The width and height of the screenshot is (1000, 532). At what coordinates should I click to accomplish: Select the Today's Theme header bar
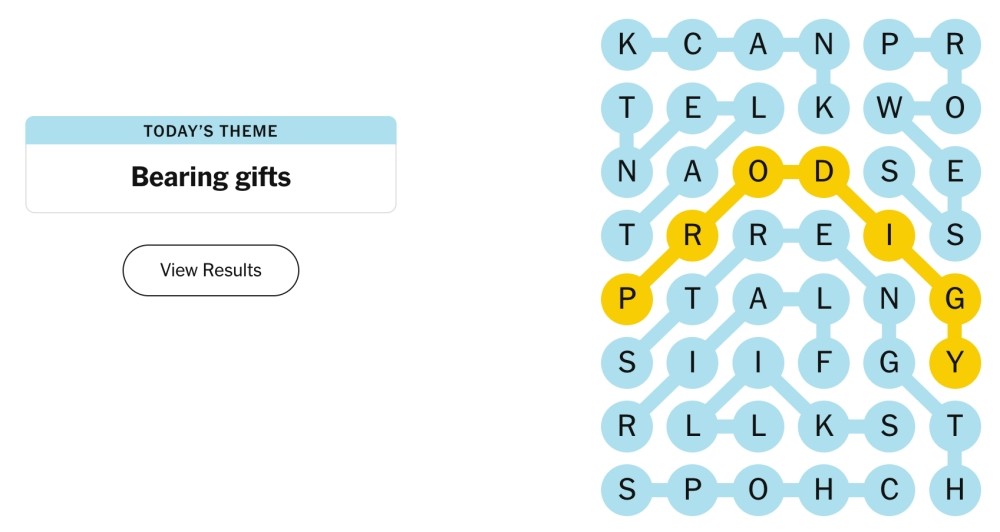210,131
